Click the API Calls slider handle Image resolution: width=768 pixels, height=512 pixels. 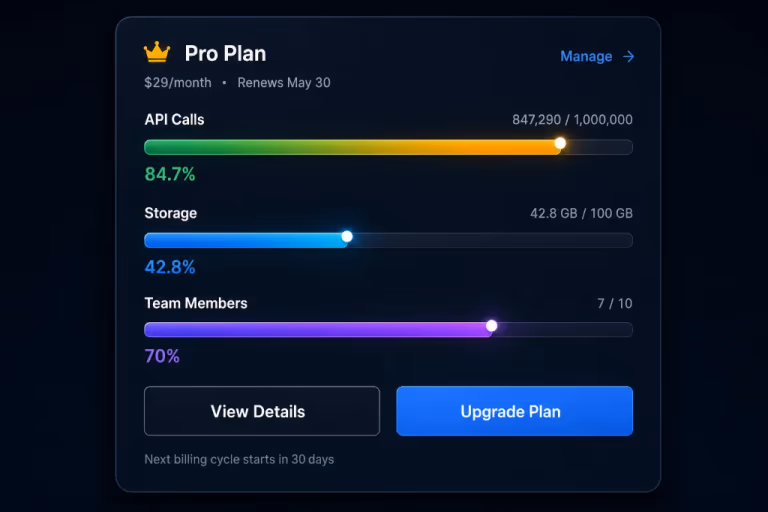point(560,143)
